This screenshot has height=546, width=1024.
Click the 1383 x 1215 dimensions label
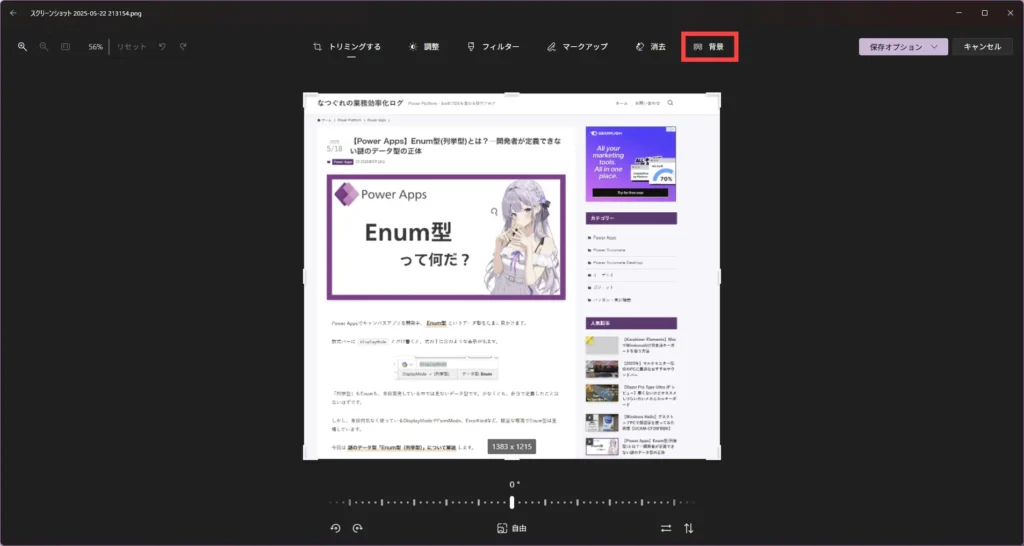click(512, 447)
